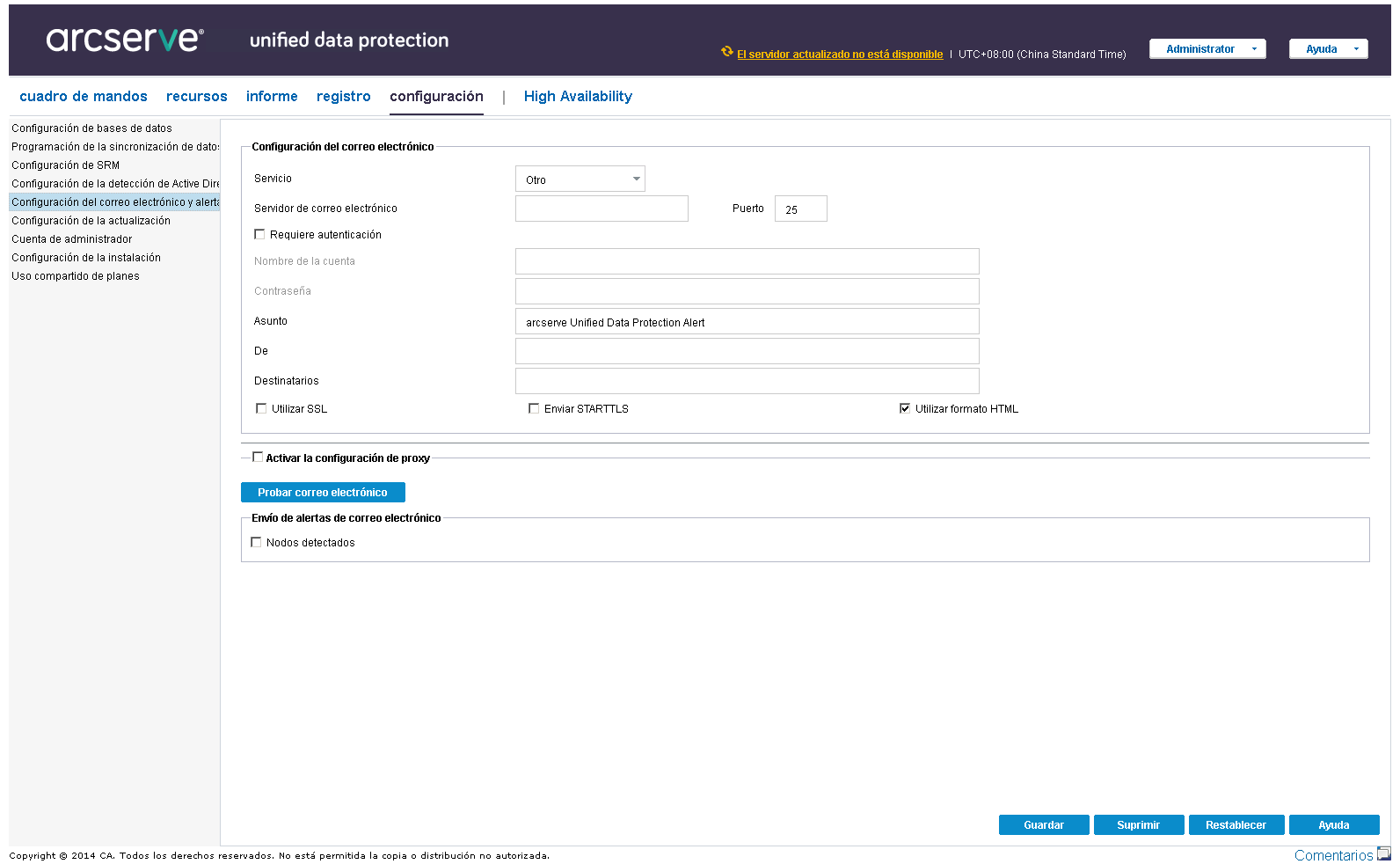The height and width of the screenshot is (864, 1400).
Task: Uncheck Utilizar formato HTML
Action: point(905,408)
